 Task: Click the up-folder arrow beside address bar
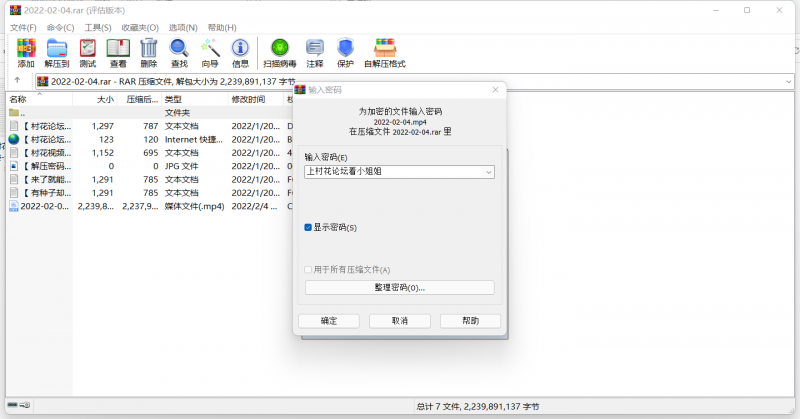pos(17,81)
